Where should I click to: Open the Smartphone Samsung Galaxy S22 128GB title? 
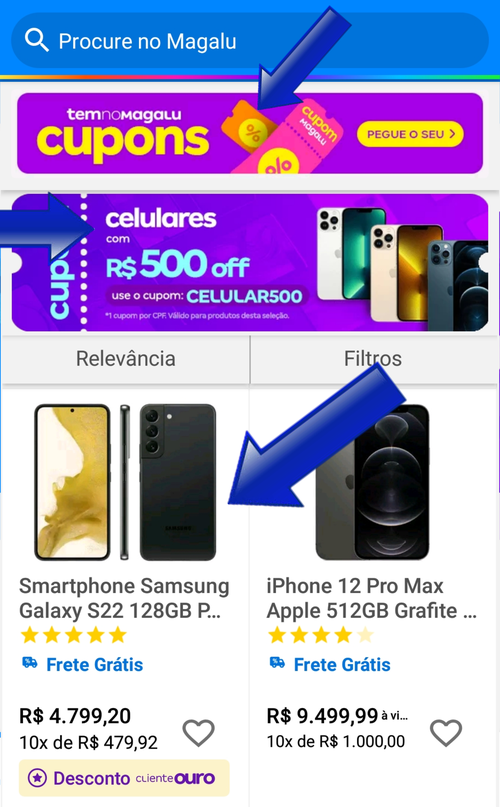click(x=124, y=598)
